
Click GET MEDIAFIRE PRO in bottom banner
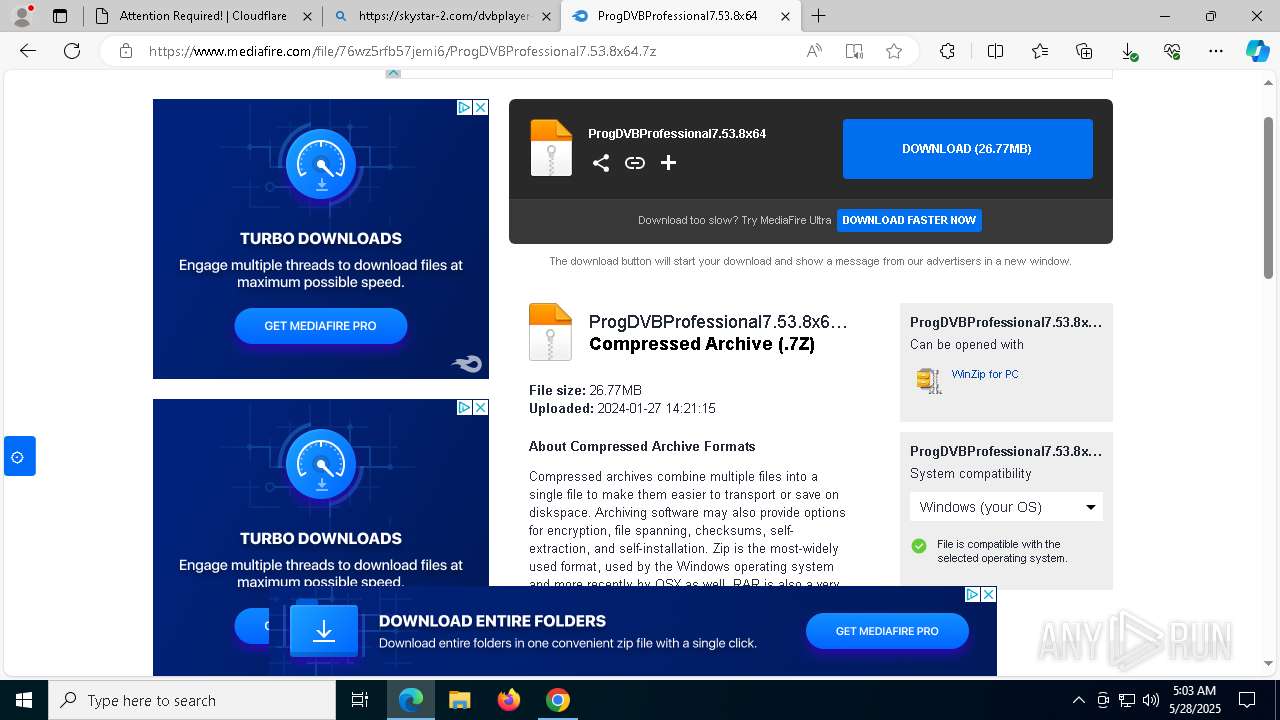point(887,631)
